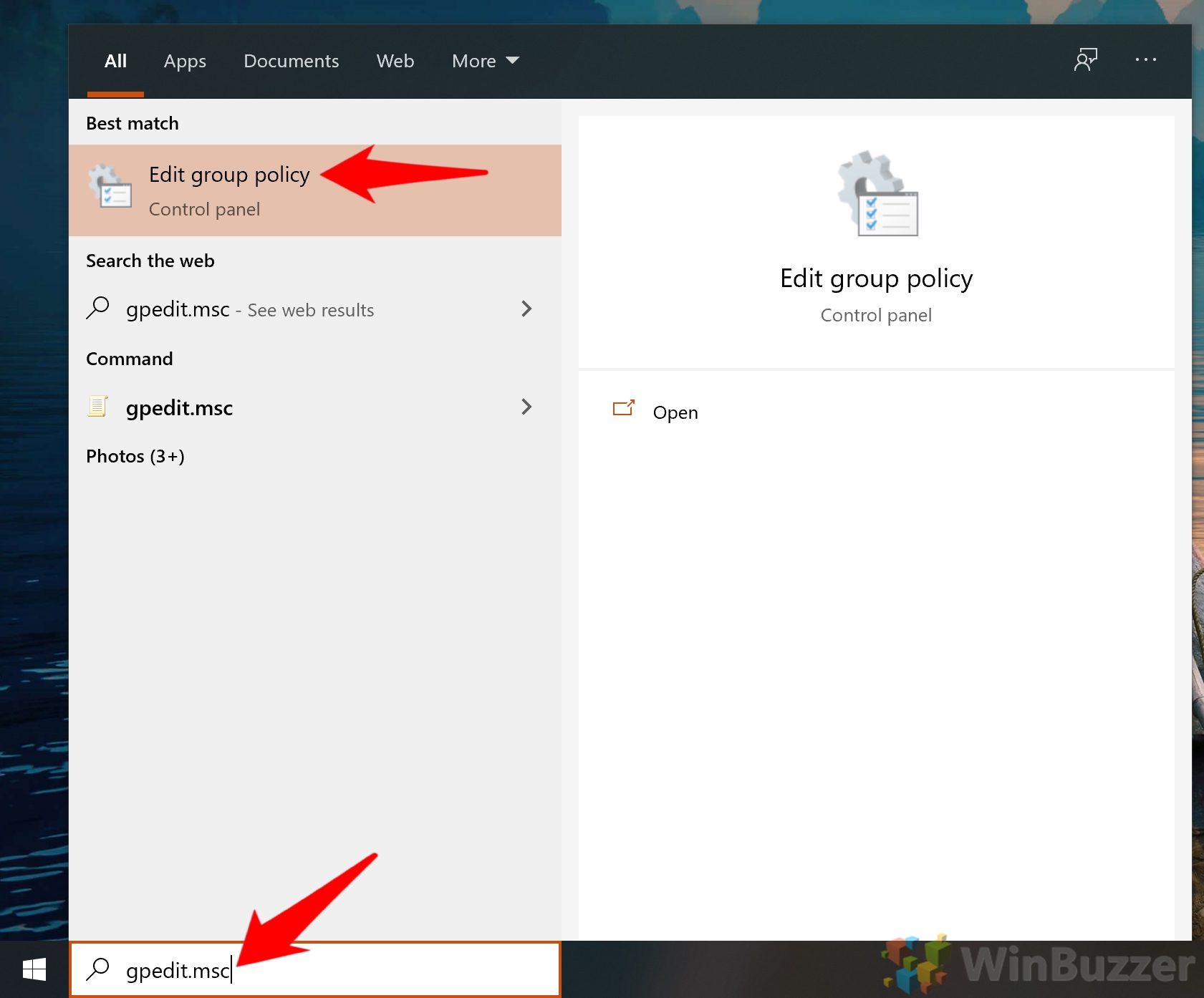Open the ellipsis options menu

click(x=1145, y=60)
